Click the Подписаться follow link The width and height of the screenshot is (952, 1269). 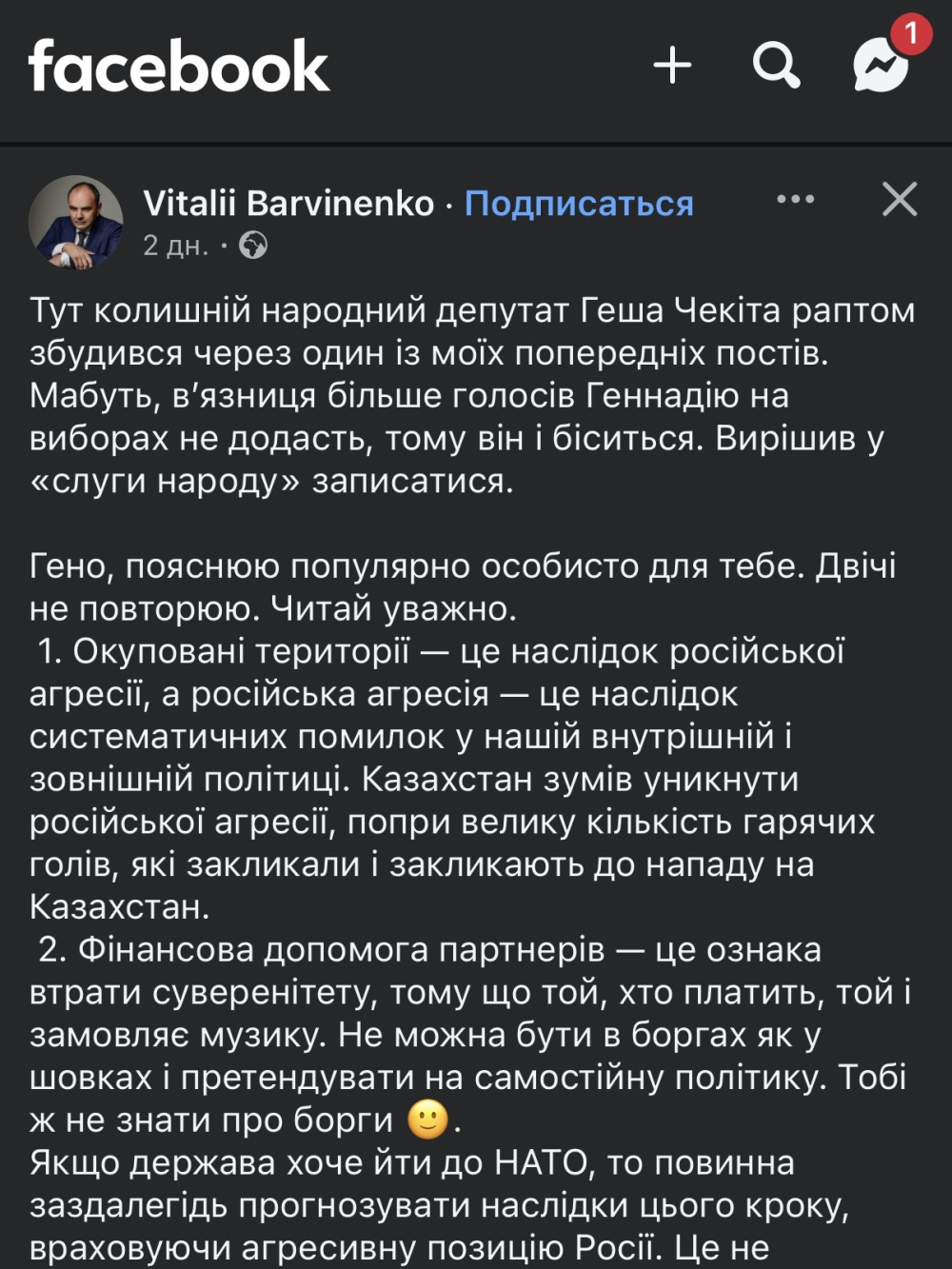[x=579, y=203]
